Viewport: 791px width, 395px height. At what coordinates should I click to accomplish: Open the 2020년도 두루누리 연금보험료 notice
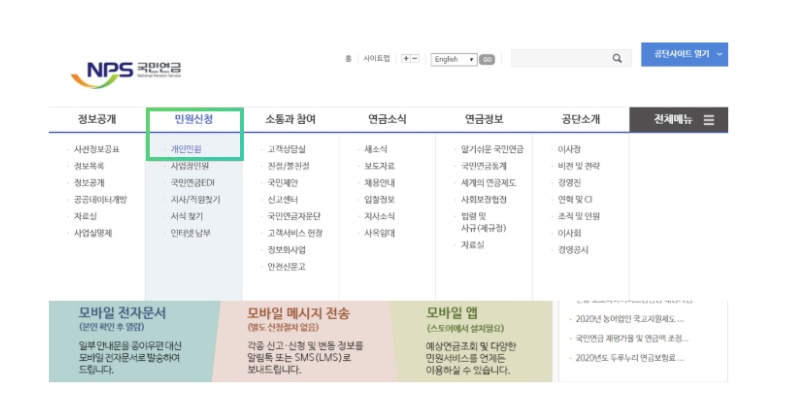(630, 358)
